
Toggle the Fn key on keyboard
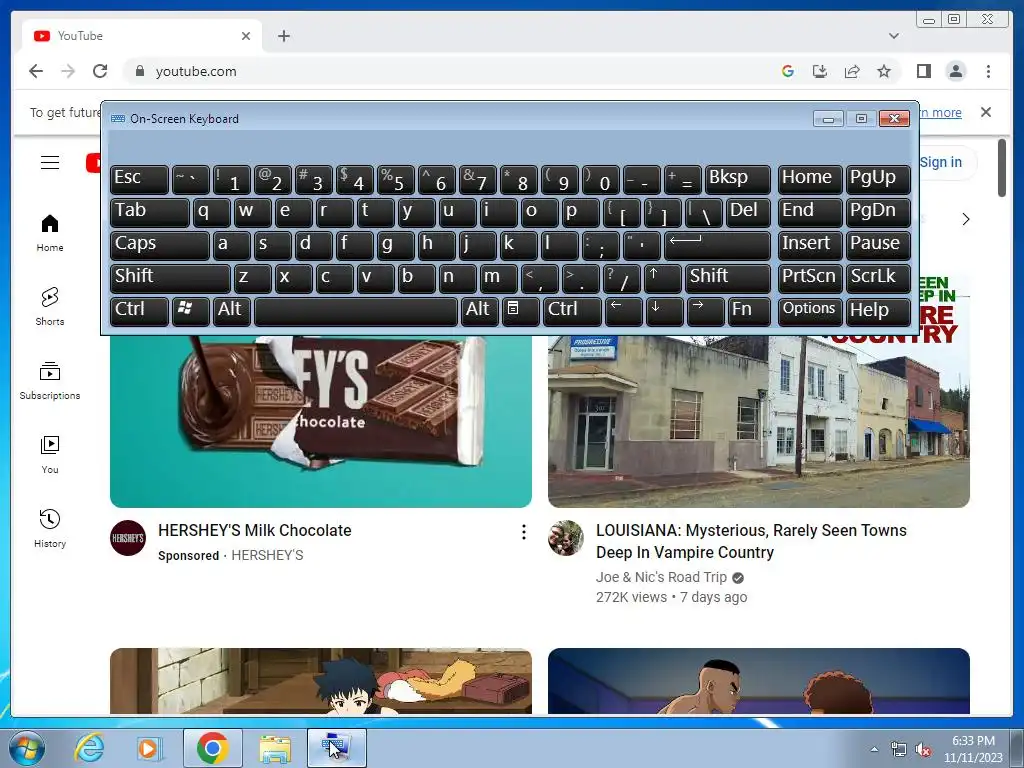pyautogui.click(x=749, y=312)
